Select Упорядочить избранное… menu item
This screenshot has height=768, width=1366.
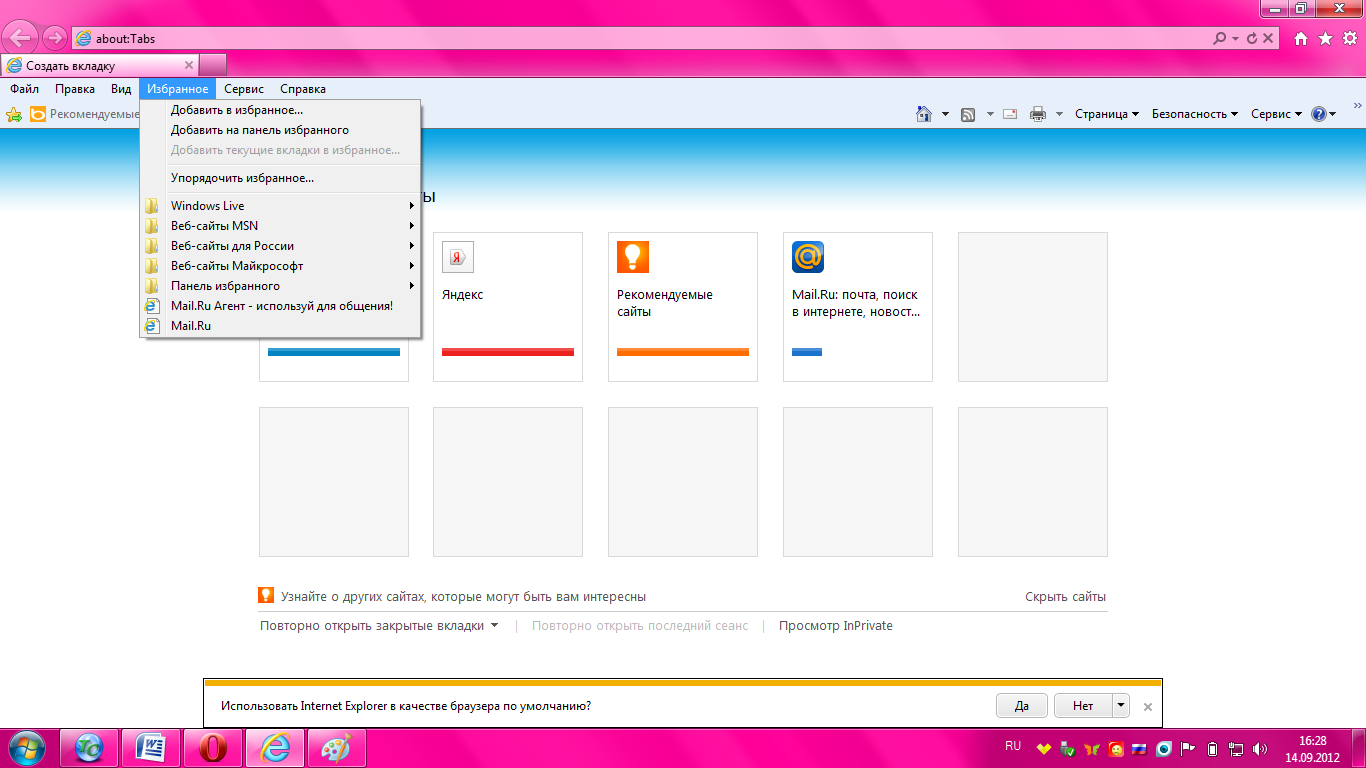tap(281, 178)
